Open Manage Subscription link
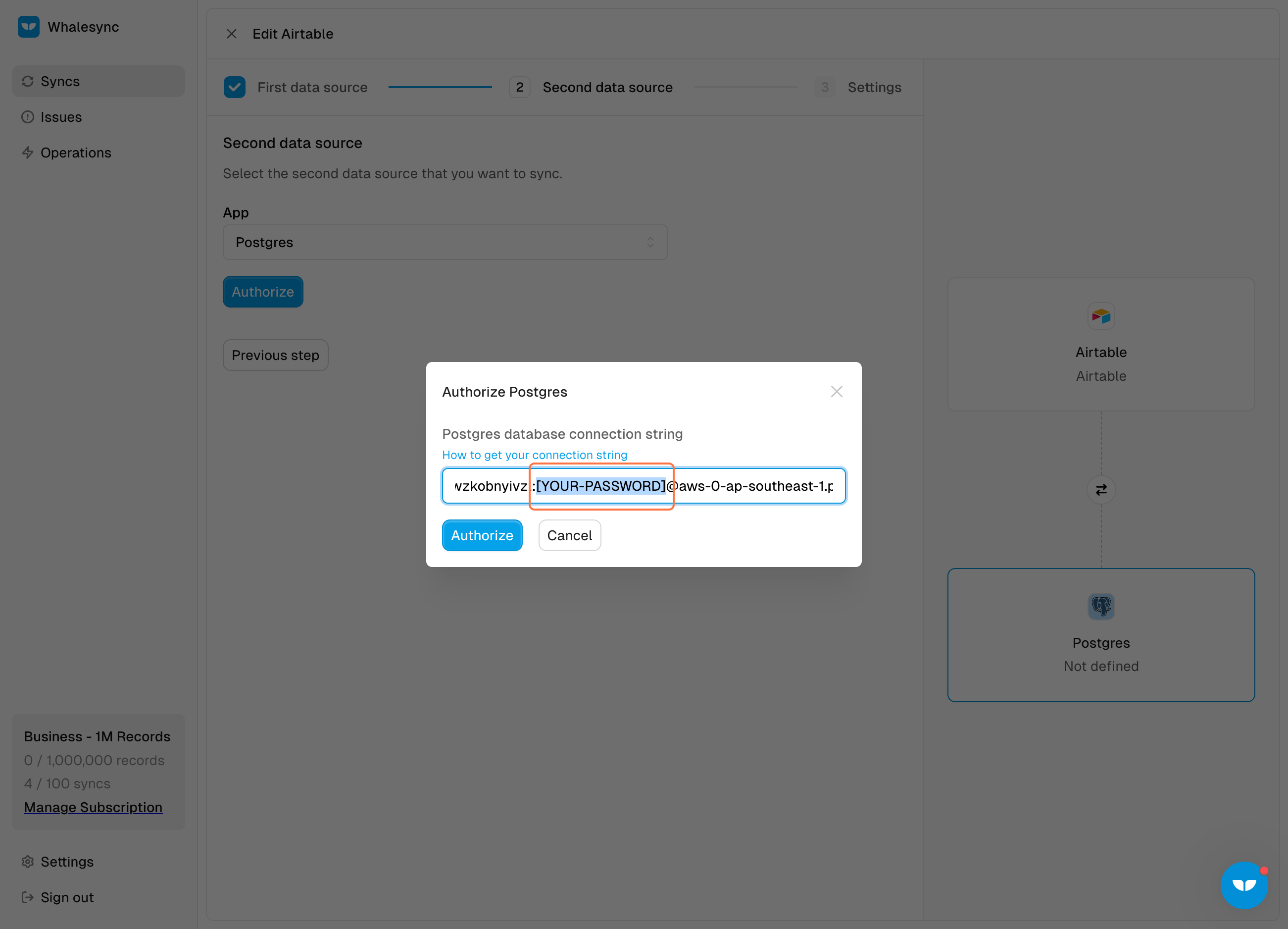The height and width of the screenshot is (929, 1288). click(x=93, y=807)
